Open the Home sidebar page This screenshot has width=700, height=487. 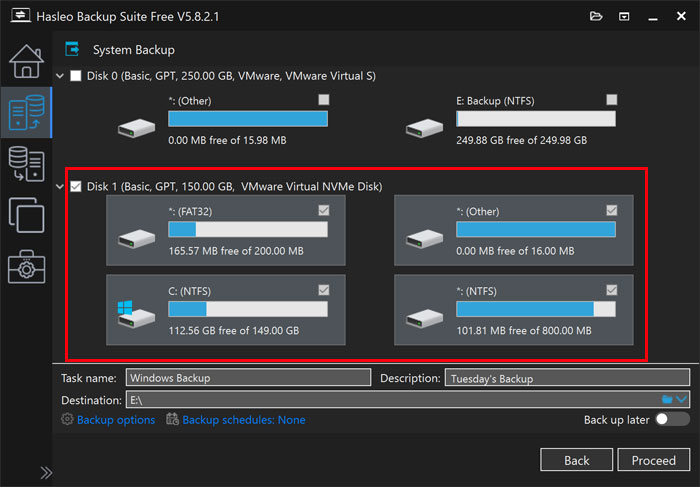click(x=26, y=62)
